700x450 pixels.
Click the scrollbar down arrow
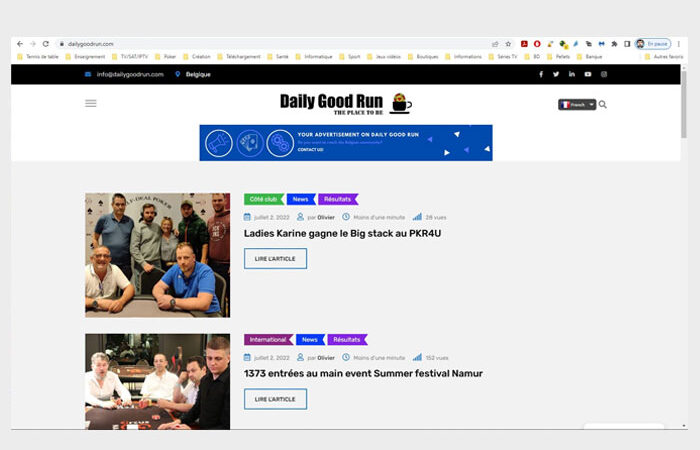[684, 426]
